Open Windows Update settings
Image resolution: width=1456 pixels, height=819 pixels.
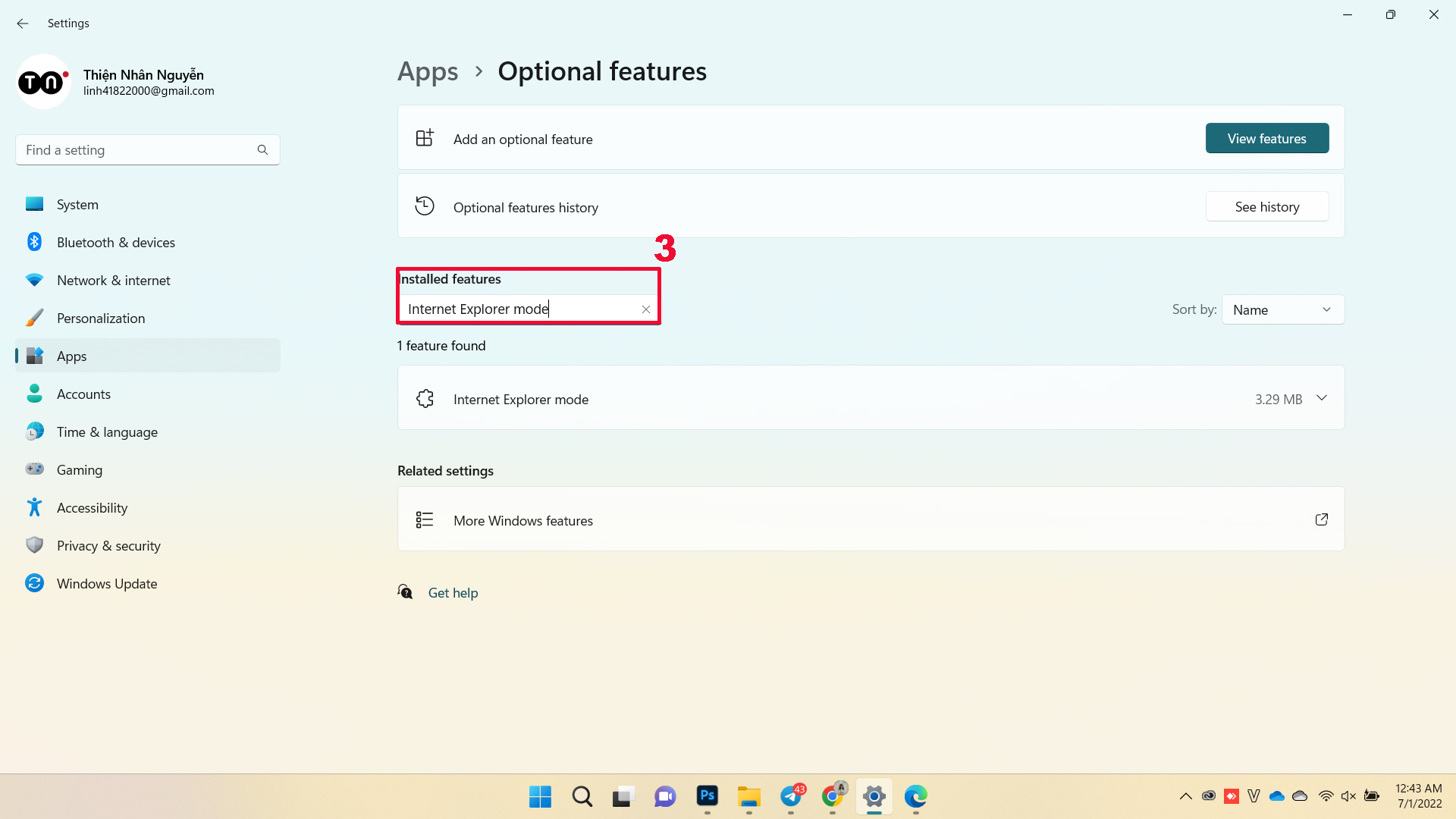[148, 583]
